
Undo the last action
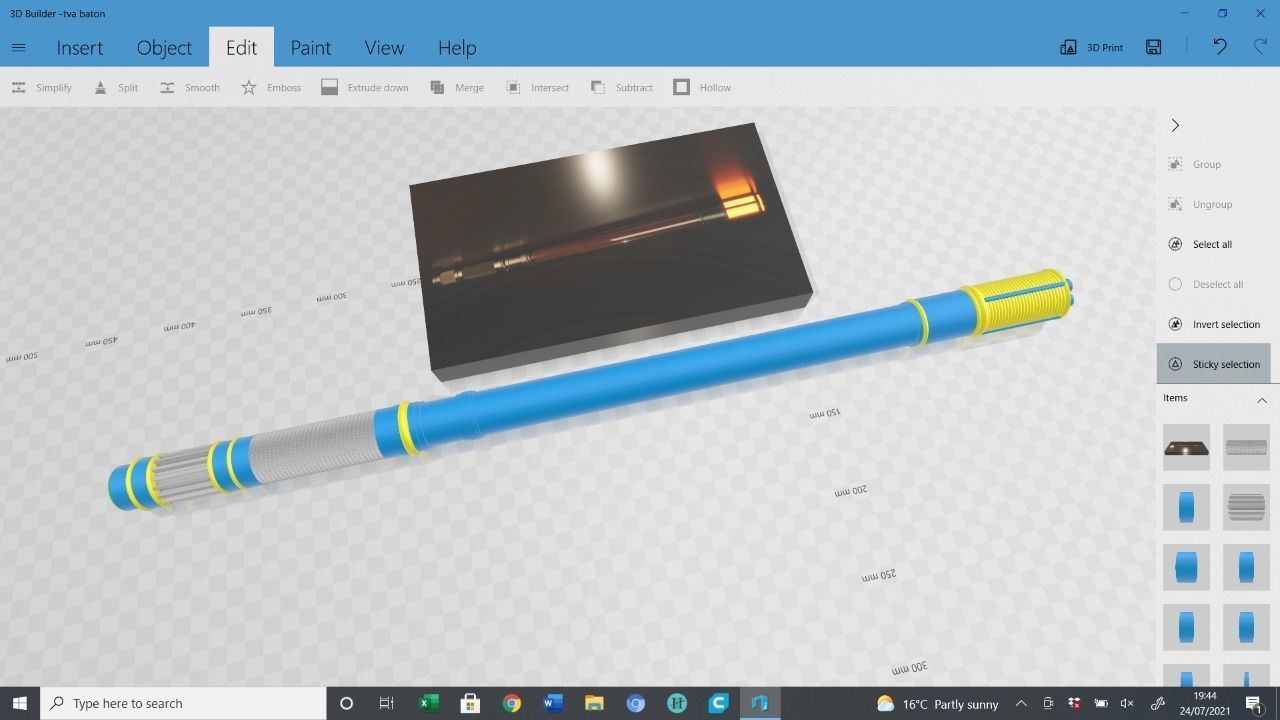point(1220,47)
